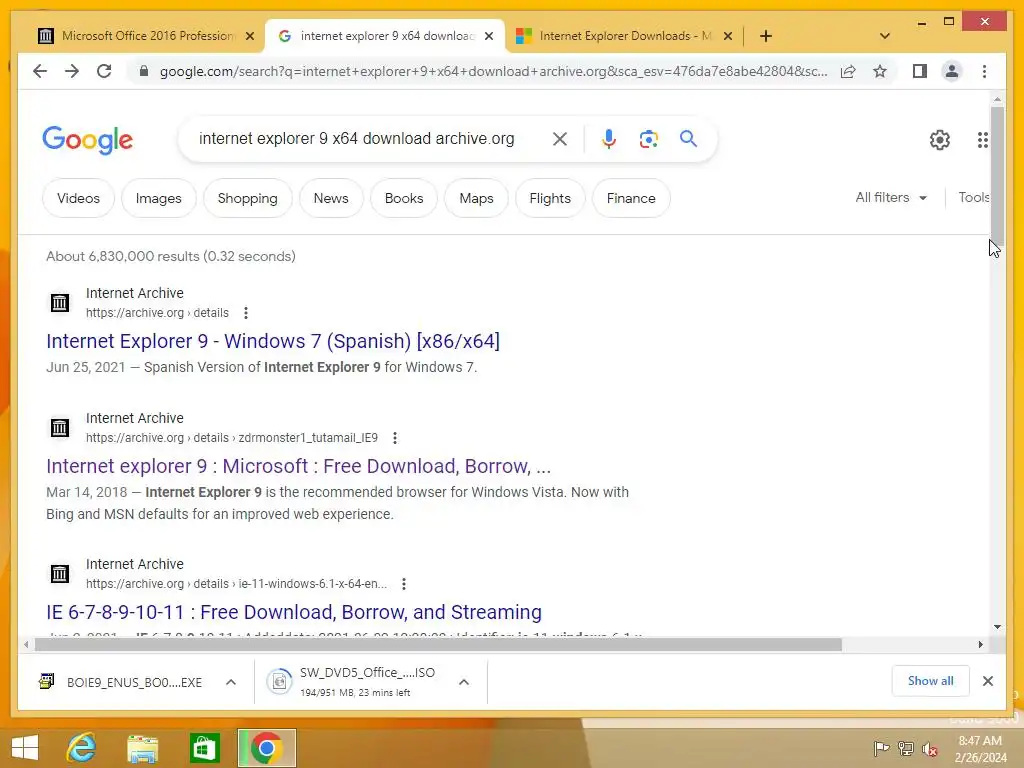The width and height of the screenshot is (1024, 768).
Task: Open options for the ie-11-windows-6.1 result
Action: click(x=404, y=584)
